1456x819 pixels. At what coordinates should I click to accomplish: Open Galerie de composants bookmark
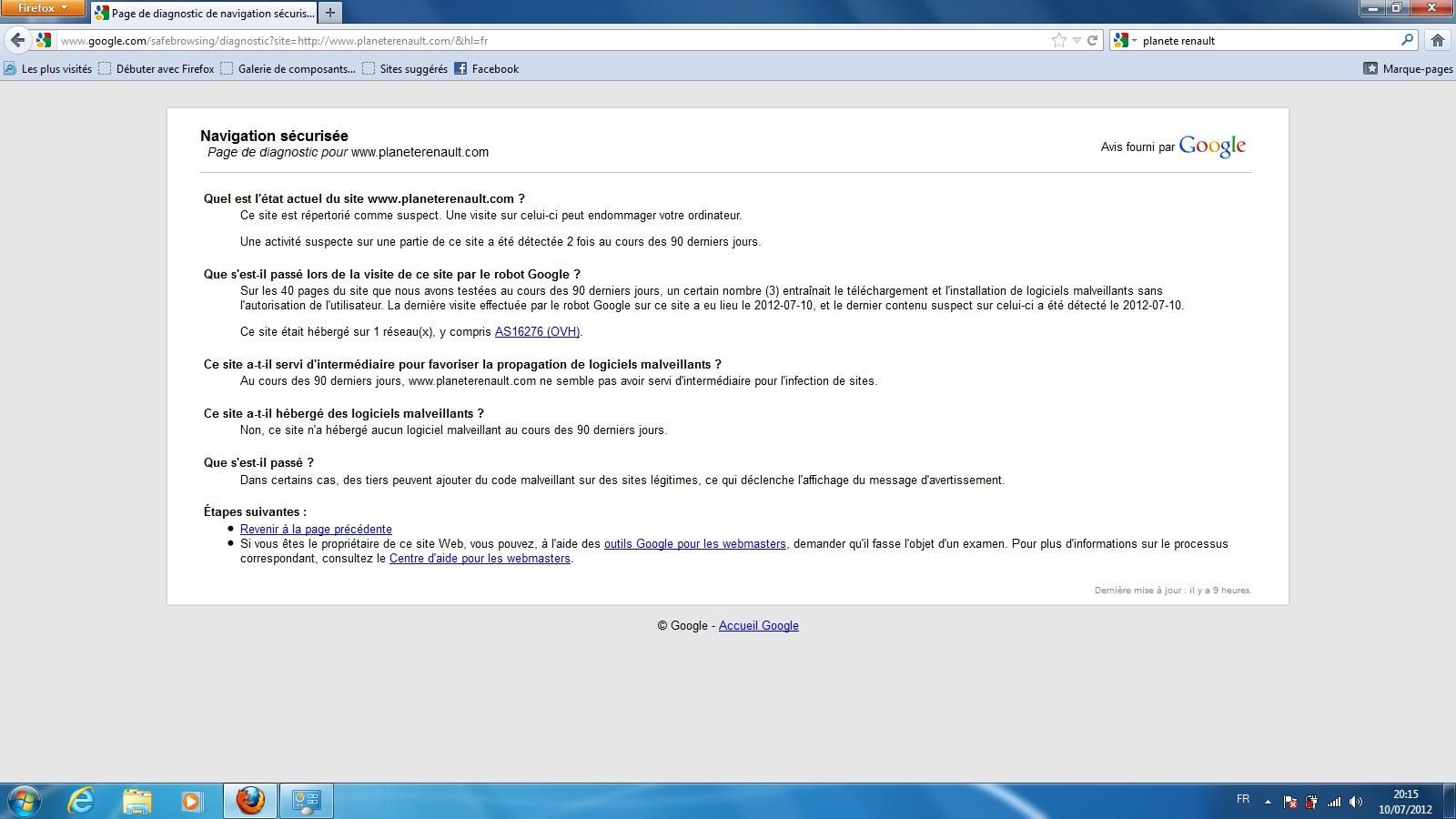click(x=288, y=69)
